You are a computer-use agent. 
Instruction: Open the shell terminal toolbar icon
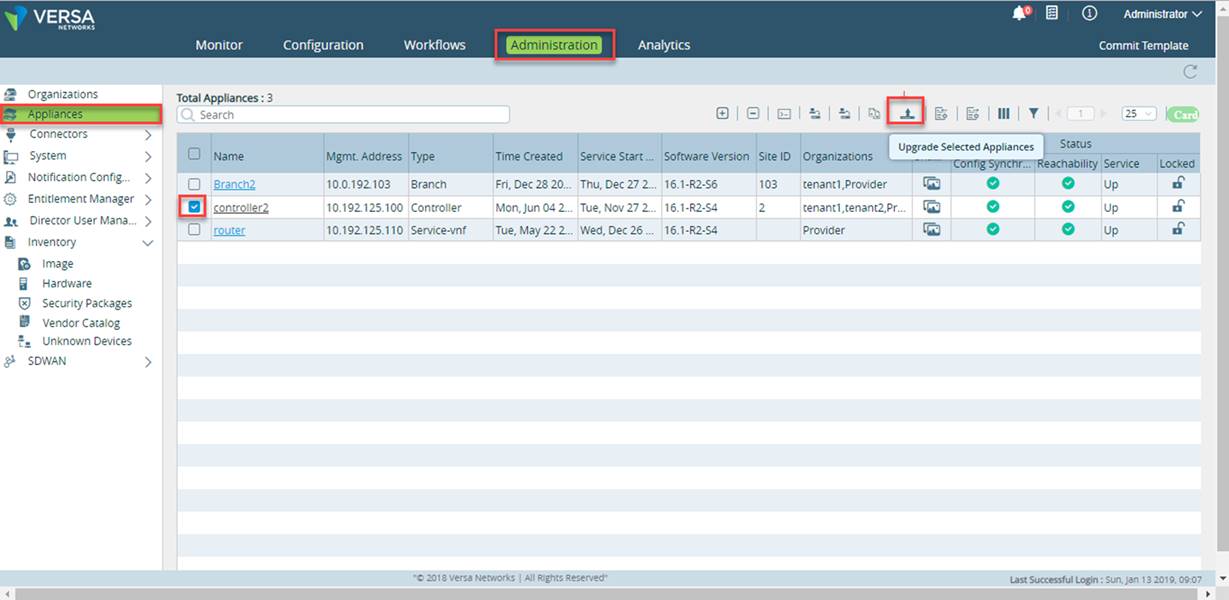[785, 114]
